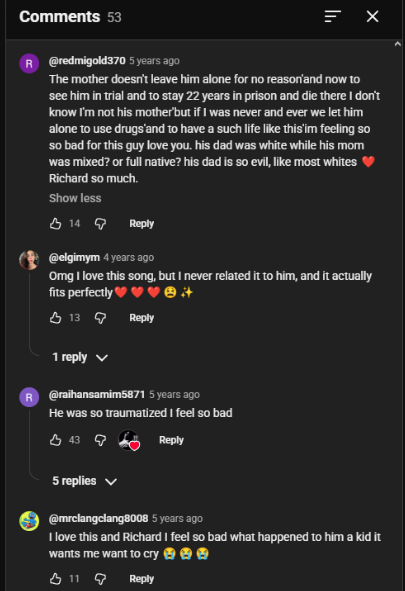The width and height of the screenshot is (405, 591).
Task: Open @elgimym's profile avatar
Action: click(x=29, y=260)
